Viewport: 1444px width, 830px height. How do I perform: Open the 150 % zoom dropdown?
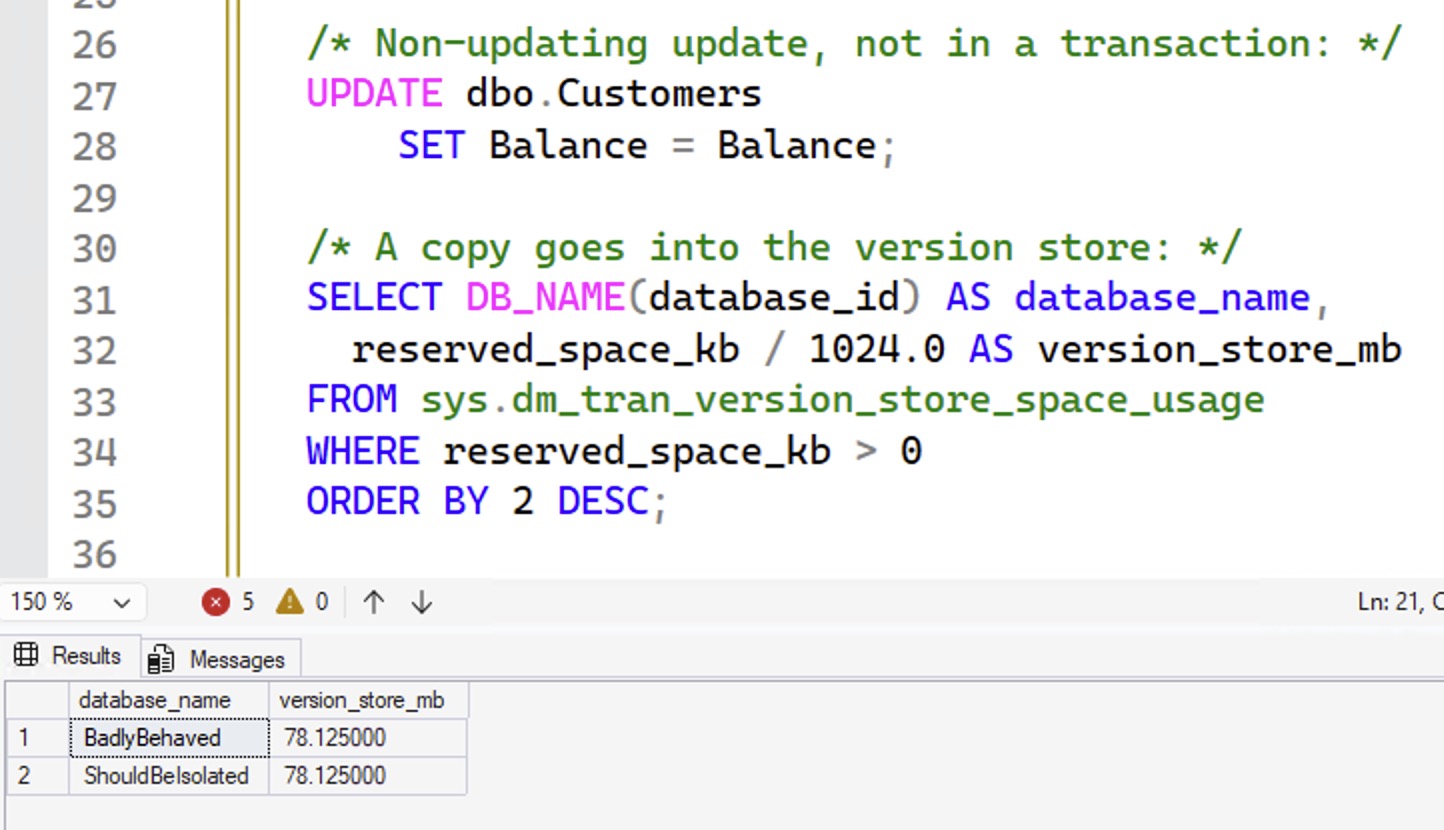click(122, 603)
